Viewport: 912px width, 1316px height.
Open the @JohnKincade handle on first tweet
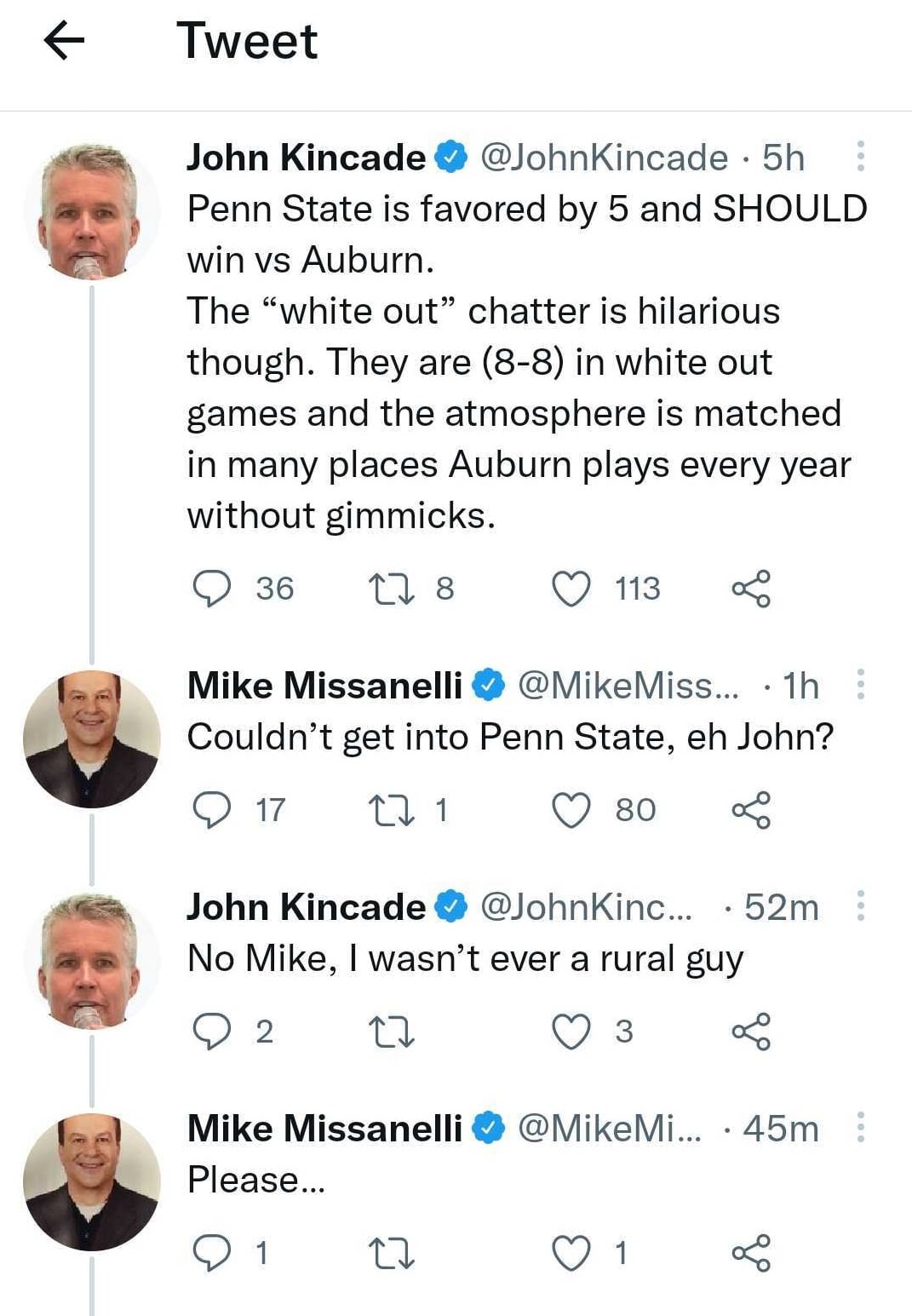tap(605, 158)
